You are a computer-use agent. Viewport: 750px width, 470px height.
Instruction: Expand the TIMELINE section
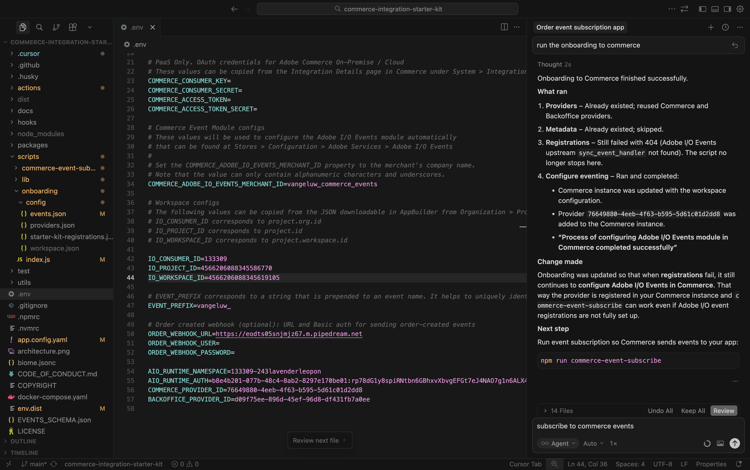[x=56, y=453]
